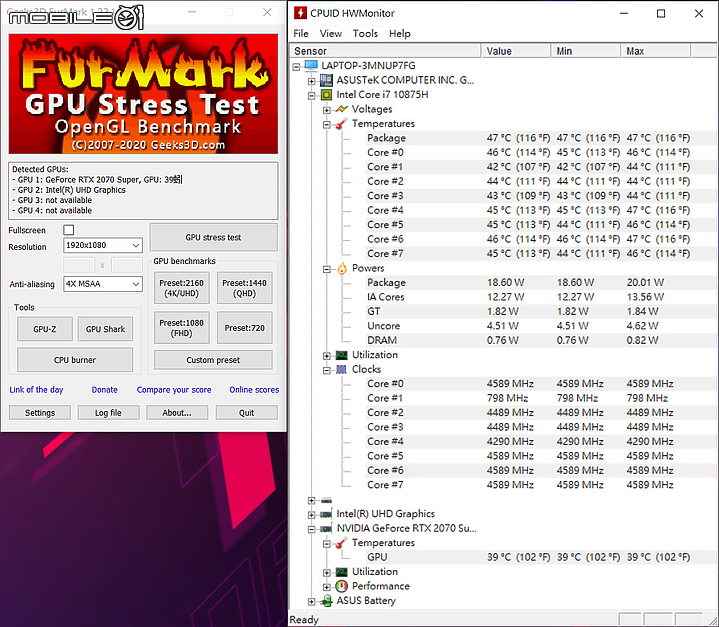Click the NVIDIA GeForce RTX card icon

326,529
